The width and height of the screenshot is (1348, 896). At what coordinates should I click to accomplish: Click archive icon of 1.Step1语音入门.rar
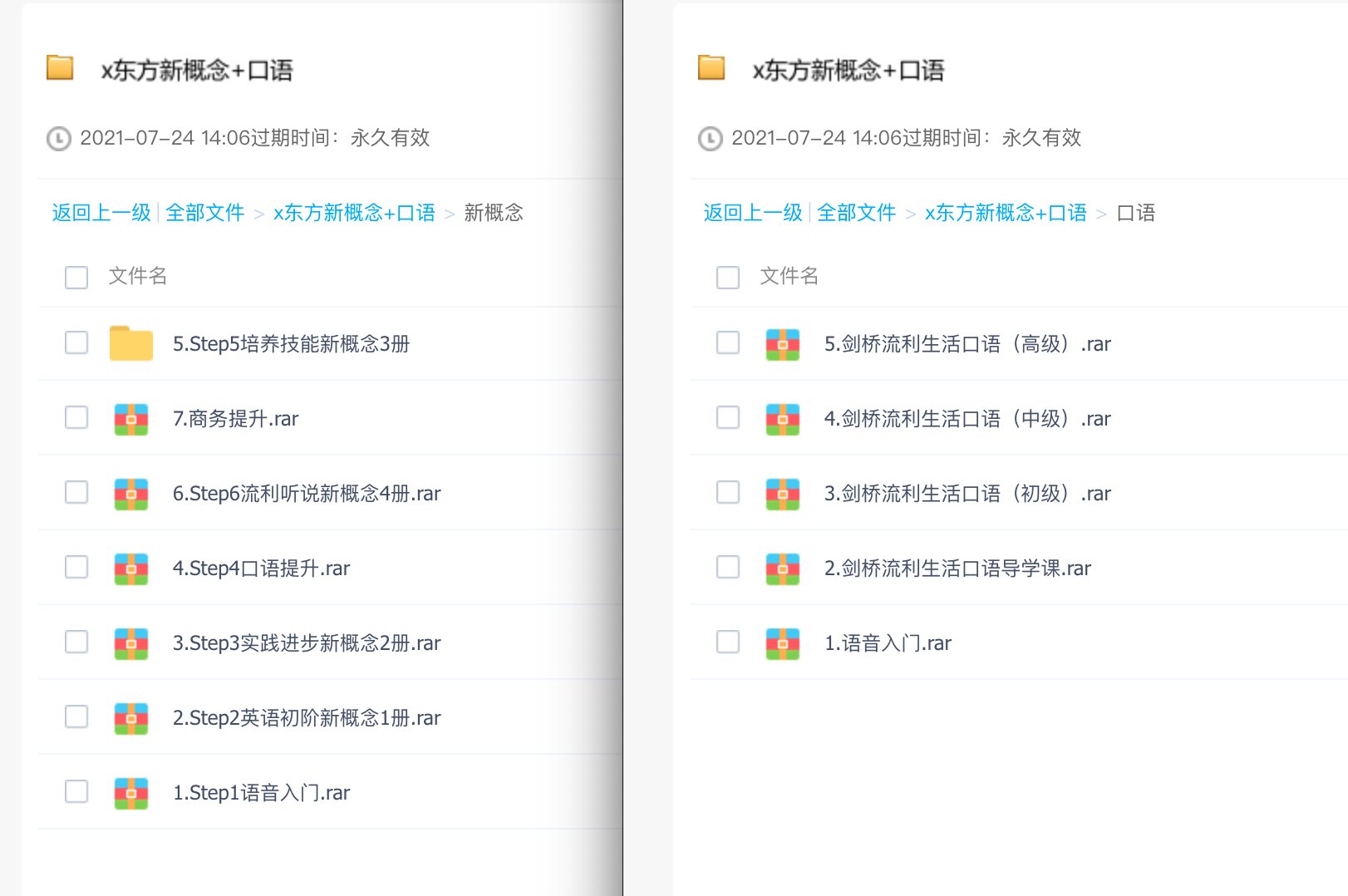click(x=131, y=793)
